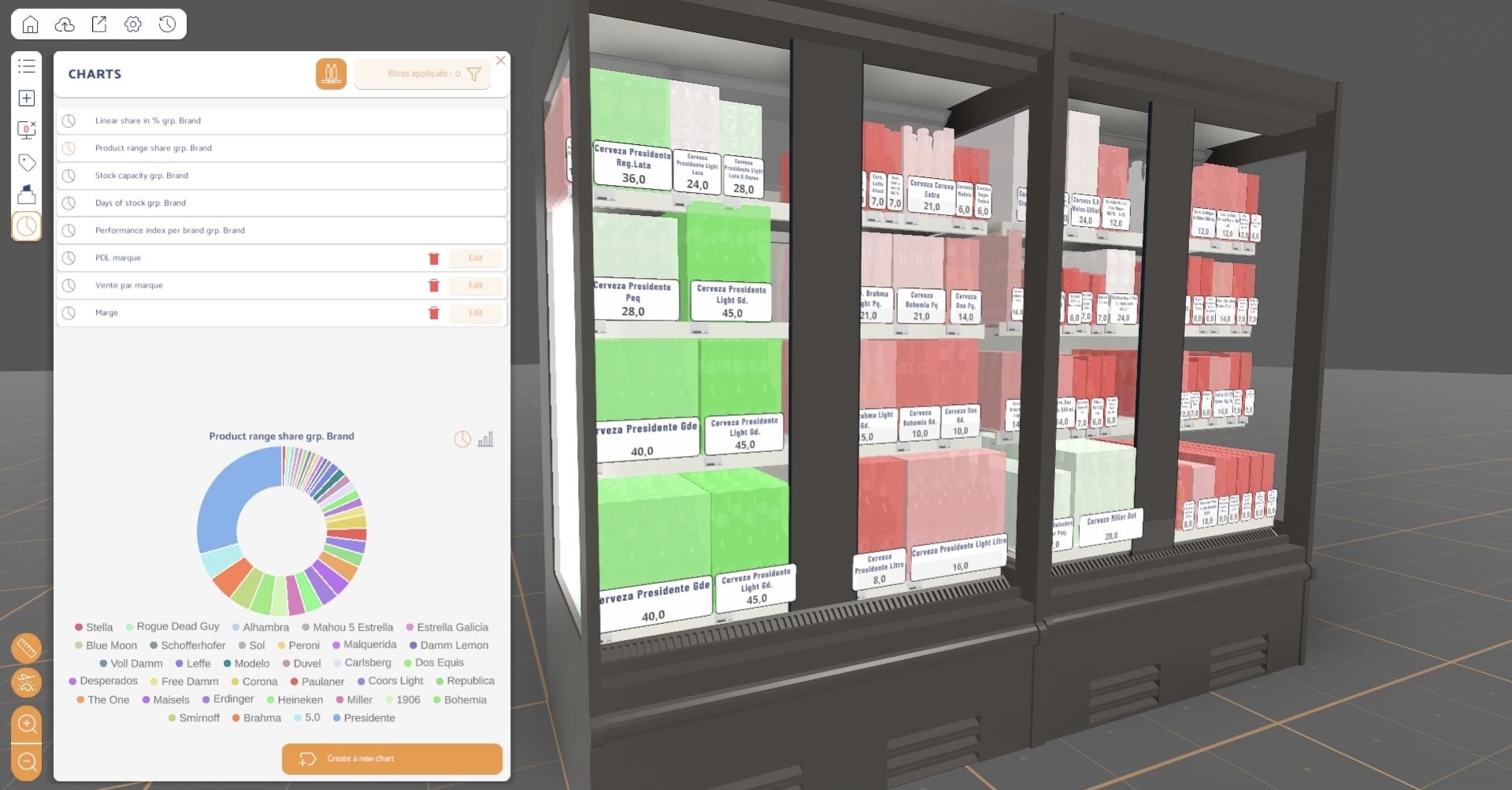Open the price tag sidebar icon

27,162
